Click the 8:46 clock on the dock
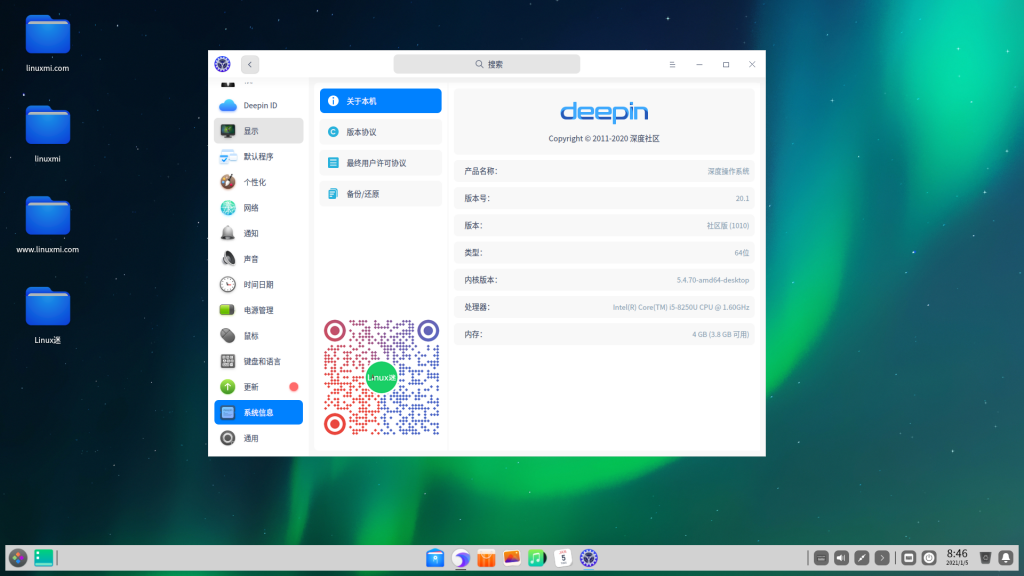The width and height of the screenshot is (1024, 576). [x=957, y=557]
